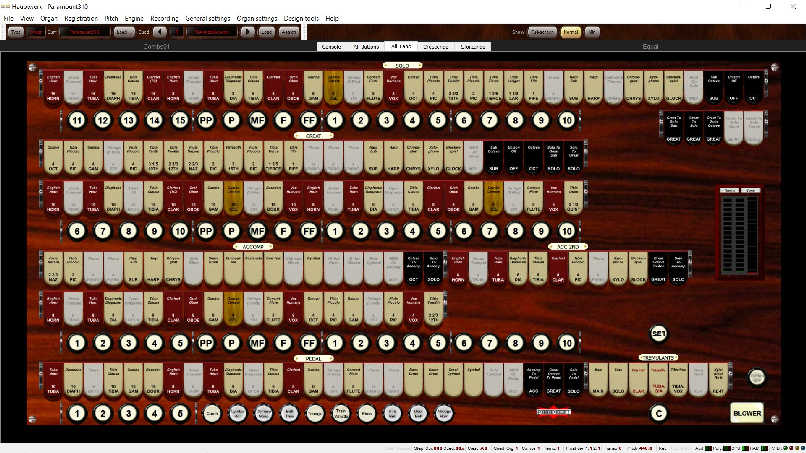Select the PP piston under Solo stops

click(206, 120)
